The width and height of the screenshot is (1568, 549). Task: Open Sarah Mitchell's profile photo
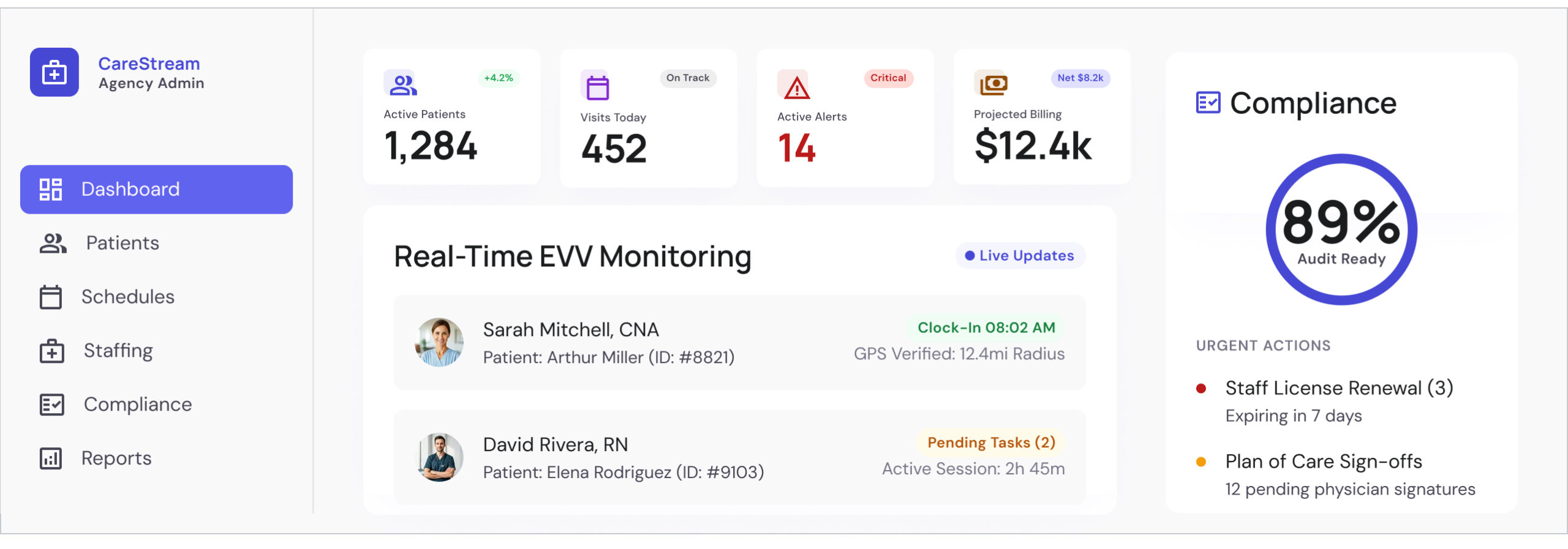pos(439,342)
